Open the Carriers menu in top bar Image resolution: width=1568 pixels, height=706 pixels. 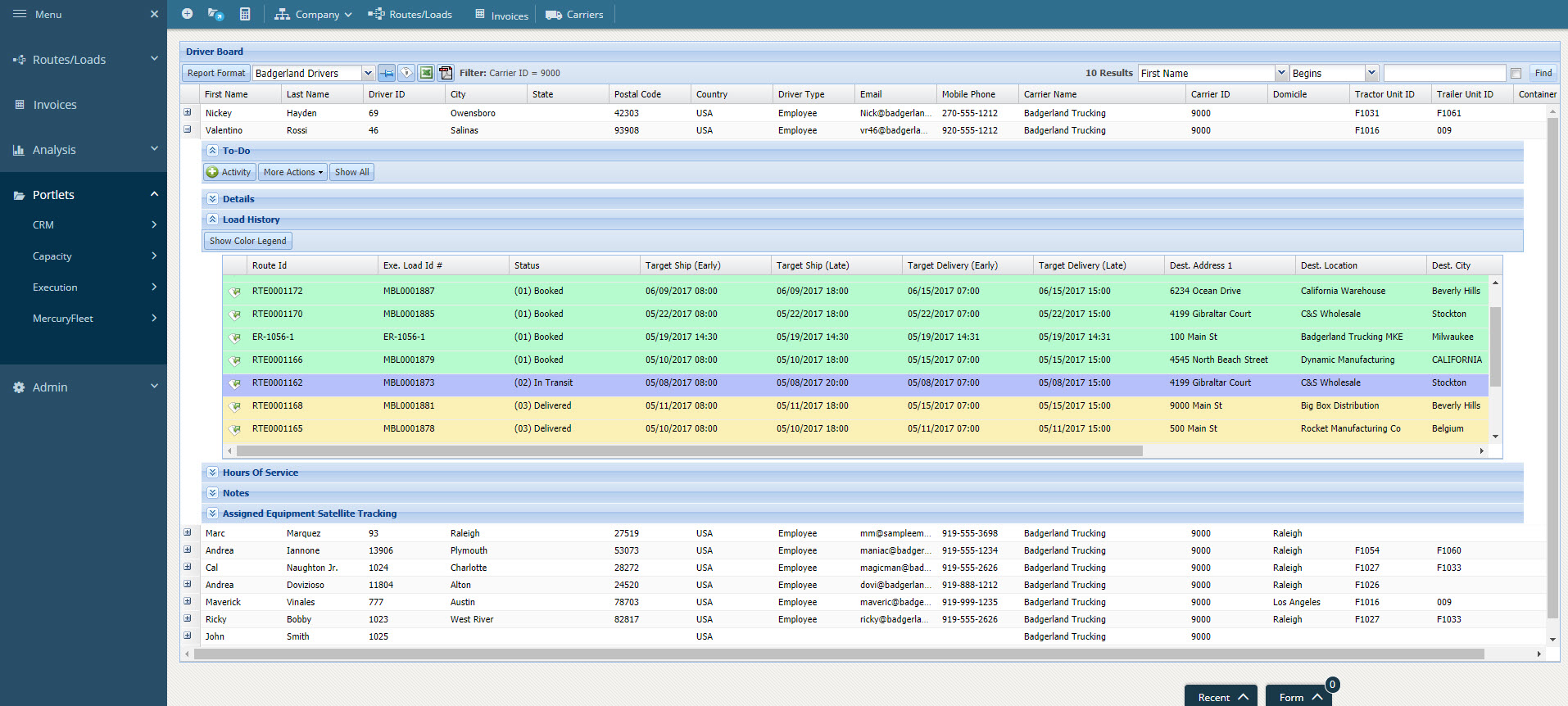[x=575, y=15]
